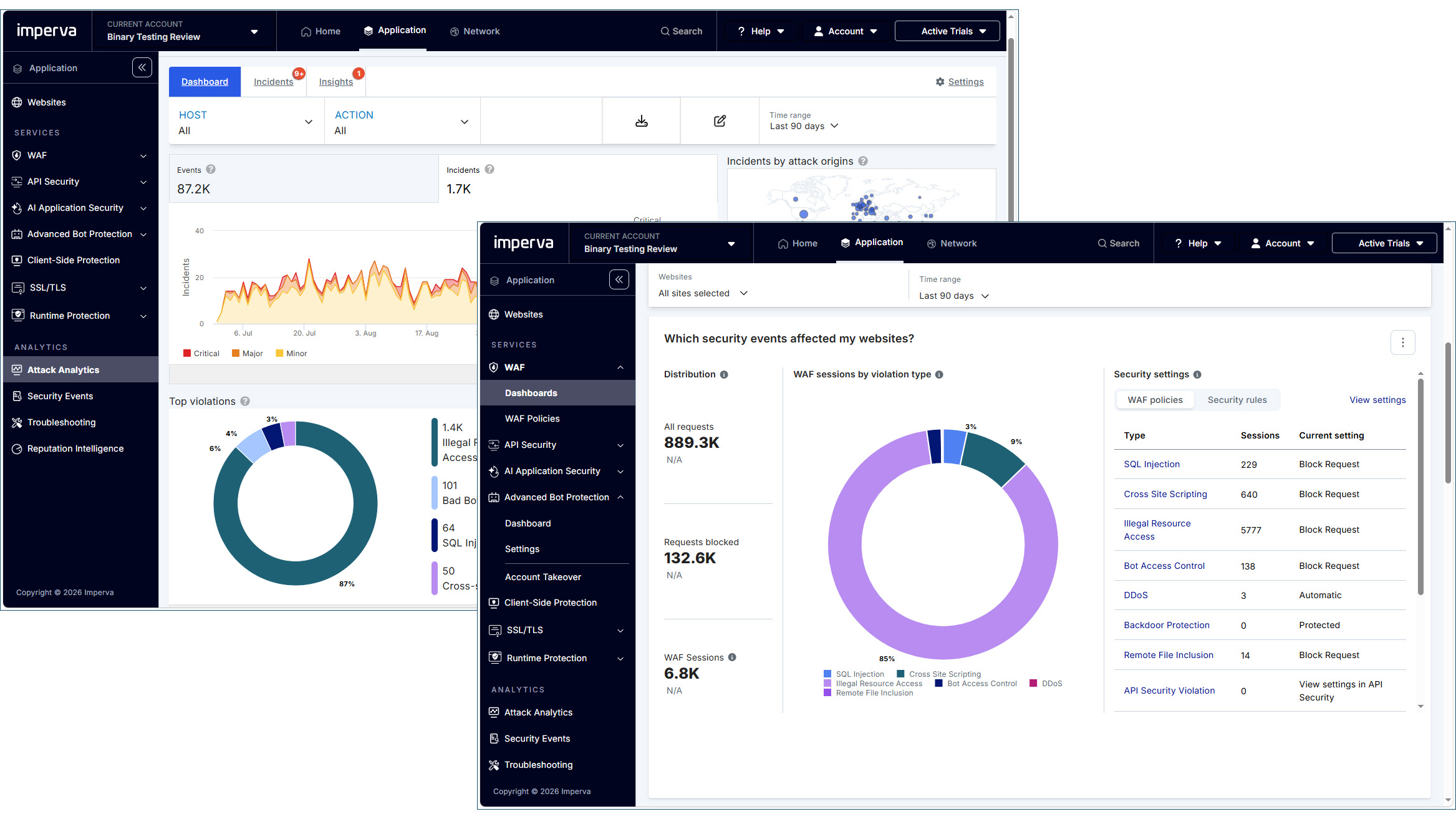
Task: Click the Events help question icon
Action: tap(211, 169)
